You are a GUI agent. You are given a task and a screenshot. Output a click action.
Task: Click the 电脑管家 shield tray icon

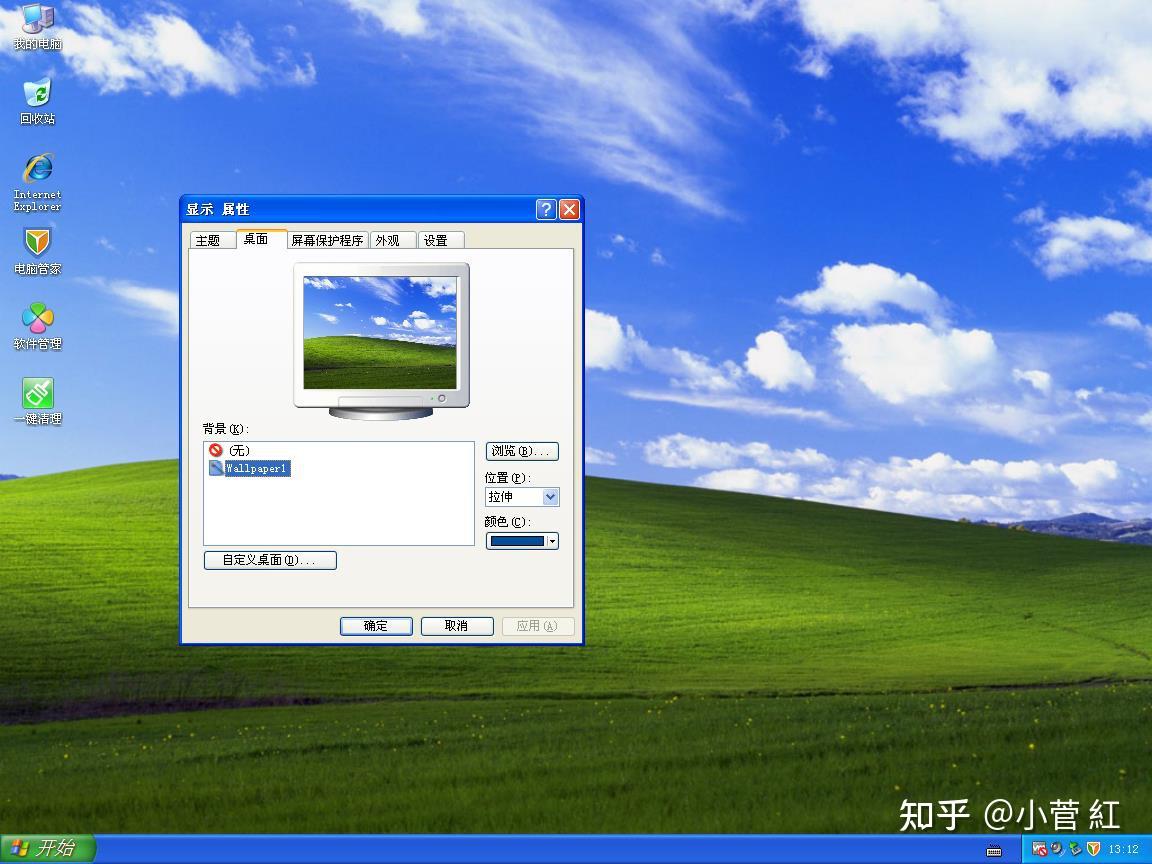pos(1093,849)
